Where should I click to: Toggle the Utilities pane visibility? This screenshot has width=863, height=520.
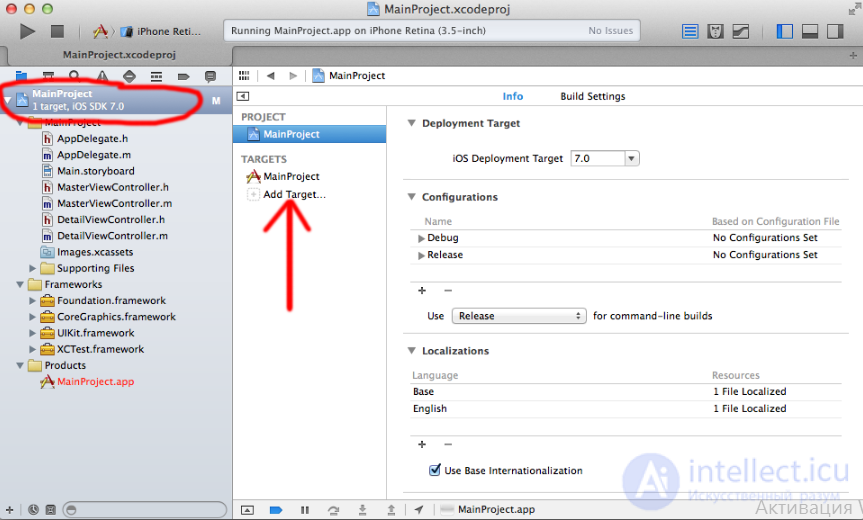click(x=835, y=31)
